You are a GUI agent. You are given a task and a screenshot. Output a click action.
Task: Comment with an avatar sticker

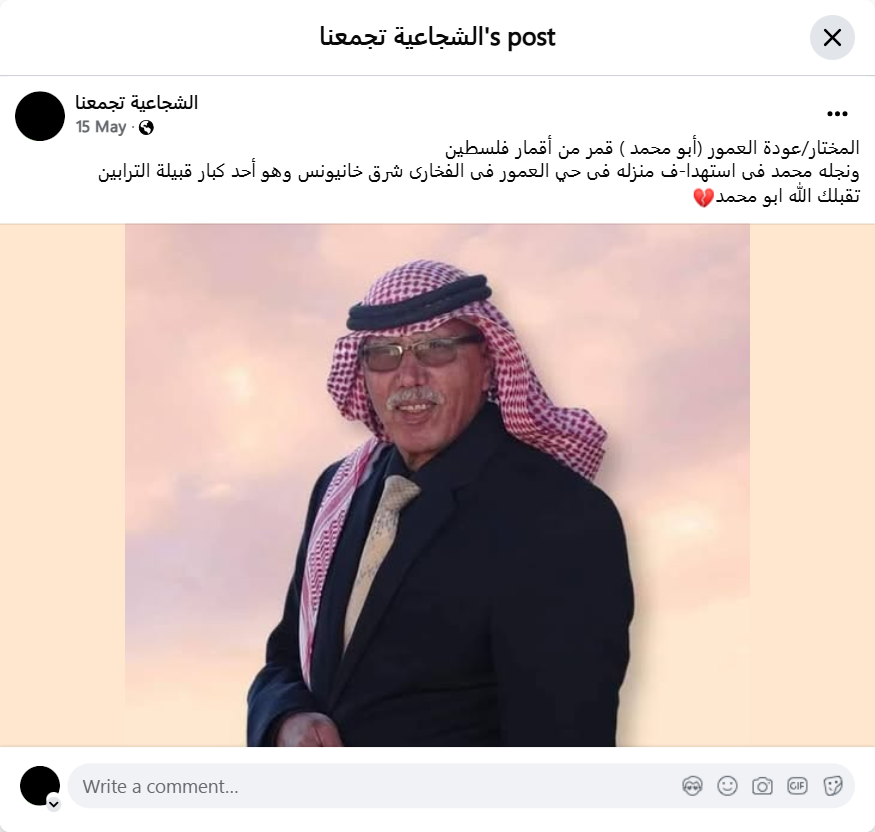click(x=692, y=786)
